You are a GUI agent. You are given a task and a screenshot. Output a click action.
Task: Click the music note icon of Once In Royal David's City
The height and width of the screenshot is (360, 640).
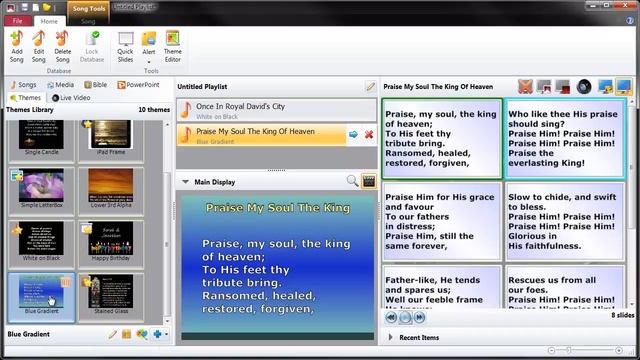[186, 110]
